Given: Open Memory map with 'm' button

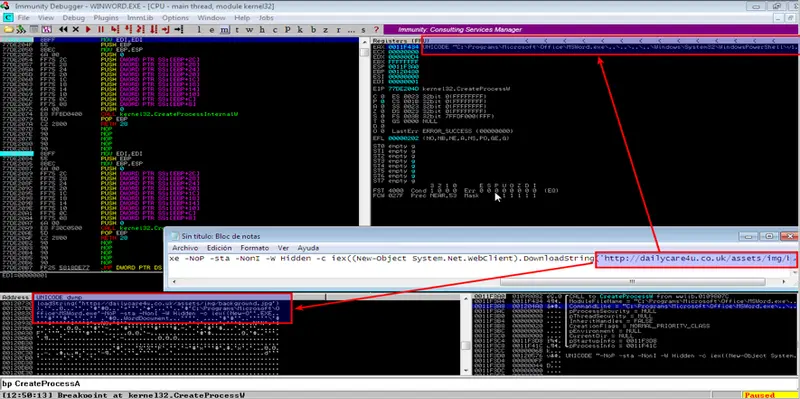Looking at the screenshot, I should click(224, 30).
